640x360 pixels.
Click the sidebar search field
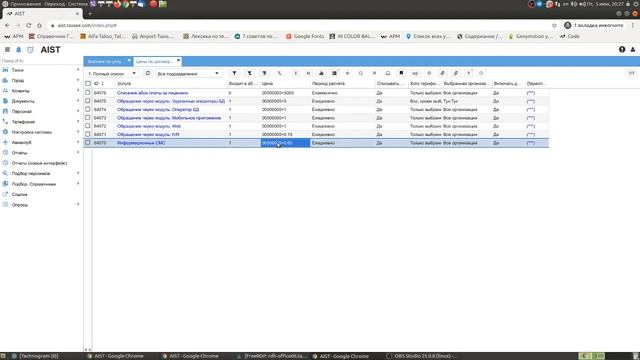[41, 61]
